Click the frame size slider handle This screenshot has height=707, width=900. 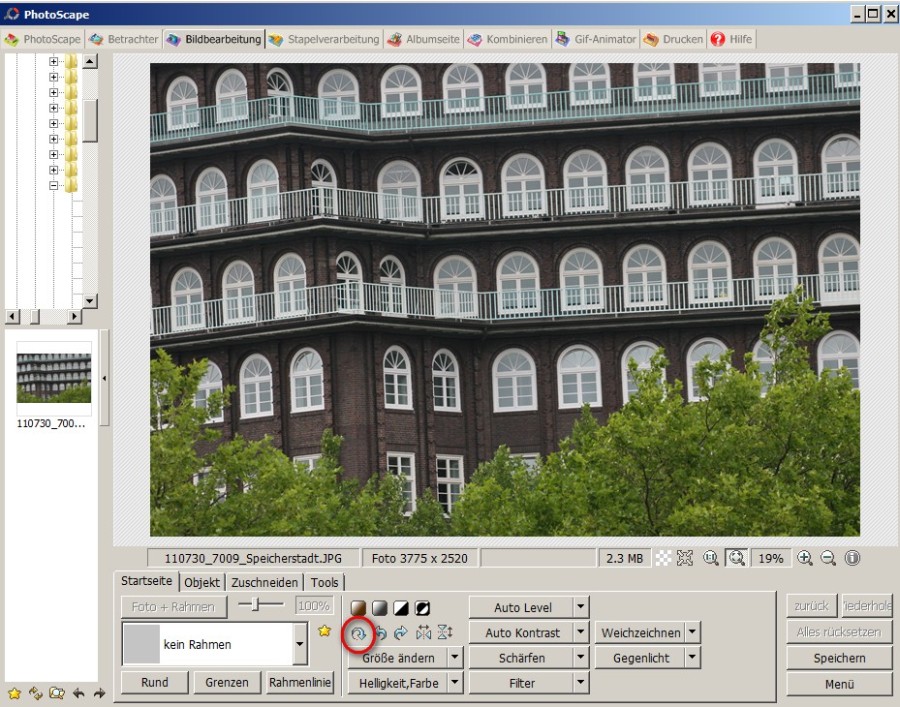coord(255,604)
